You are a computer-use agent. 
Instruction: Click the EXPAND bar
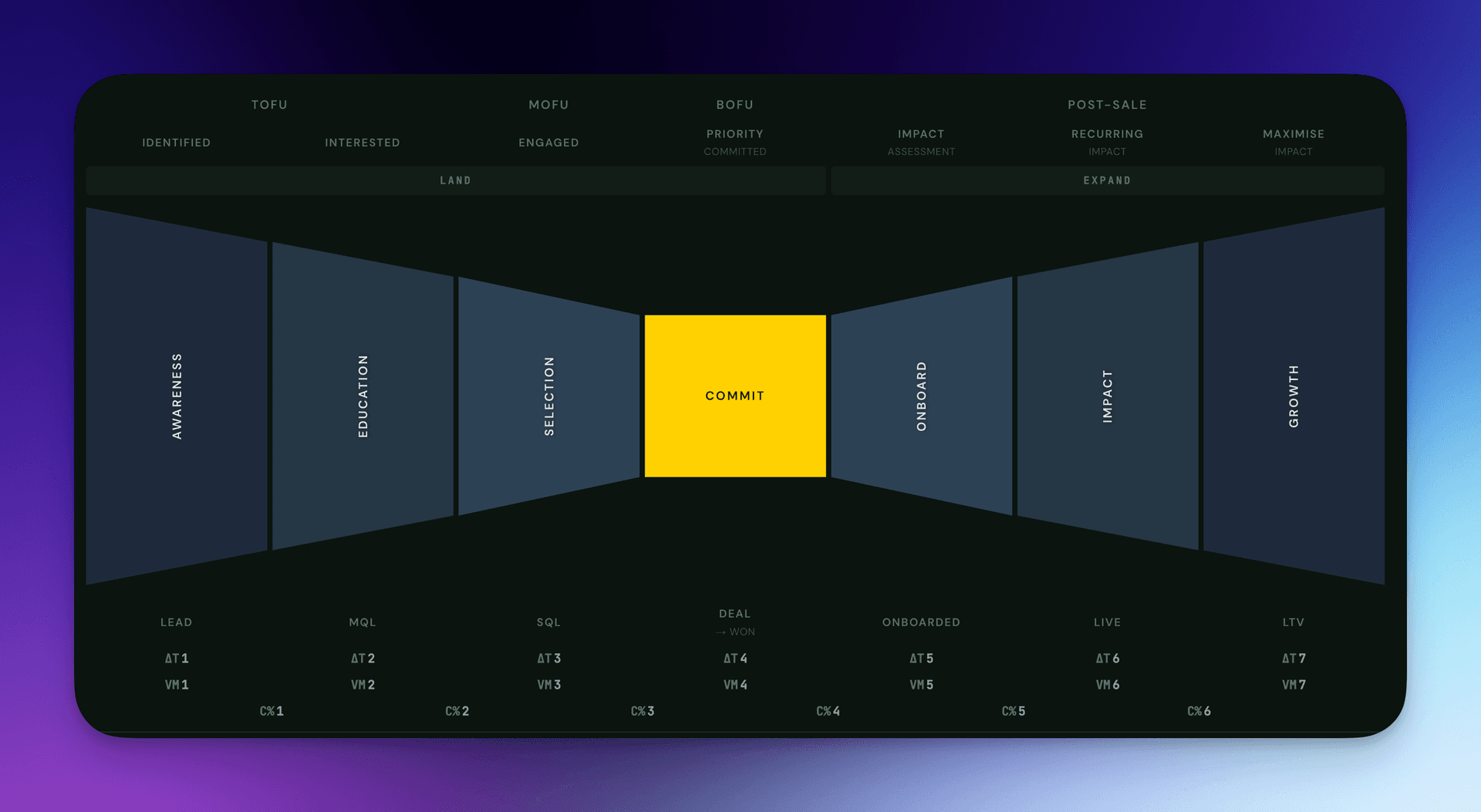pos(1108,180)
